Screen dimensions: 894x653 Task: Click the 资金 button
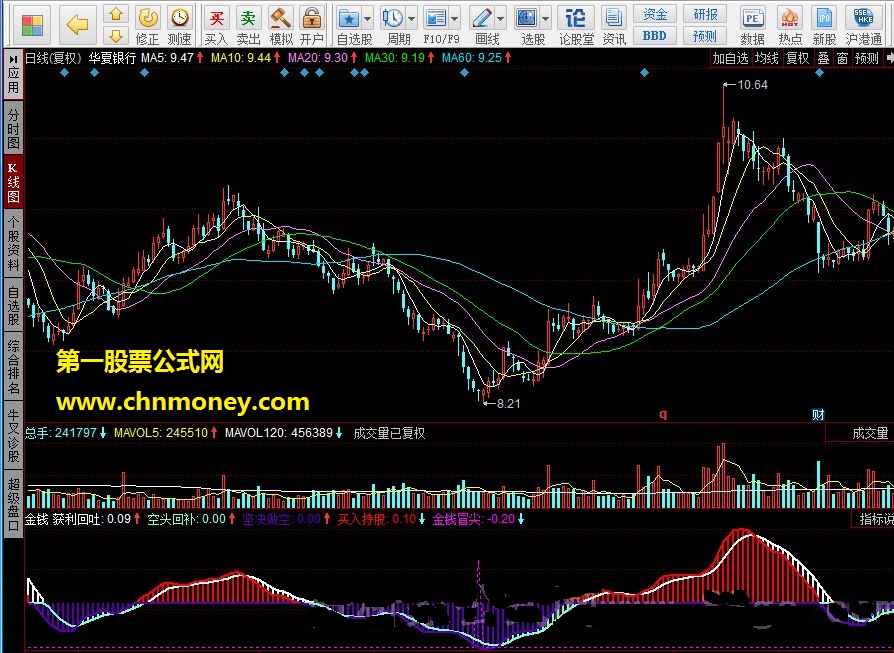655,14
